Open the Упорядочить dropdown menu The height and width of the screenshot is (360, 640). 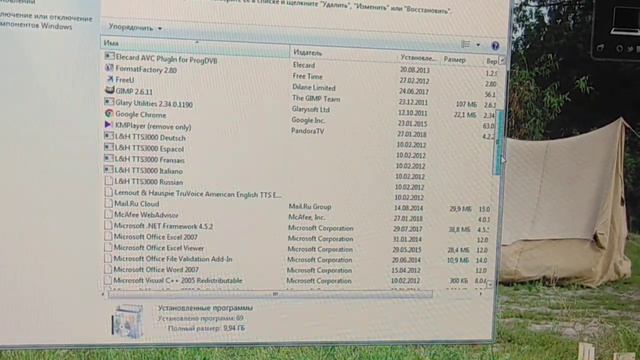pos(135,28)
